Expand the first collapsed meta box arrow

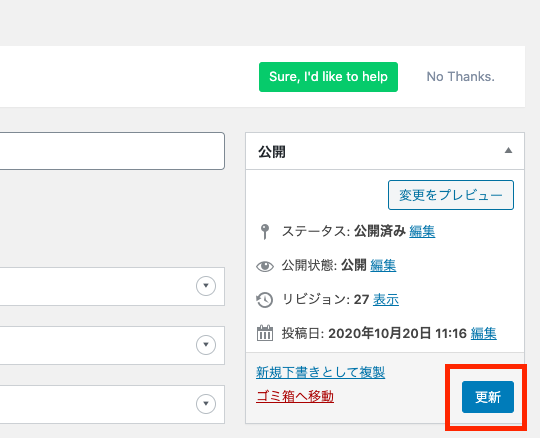click(206, 286)
